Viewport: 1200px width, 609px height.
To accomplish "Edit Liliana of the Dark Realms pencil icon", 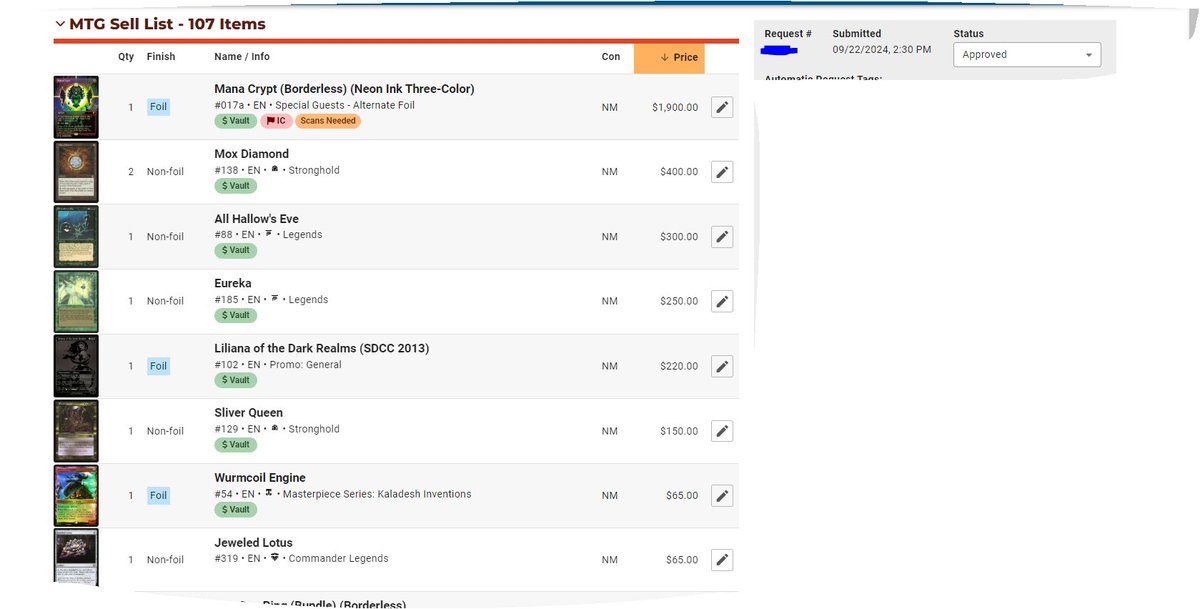I will tap(722, 366).
